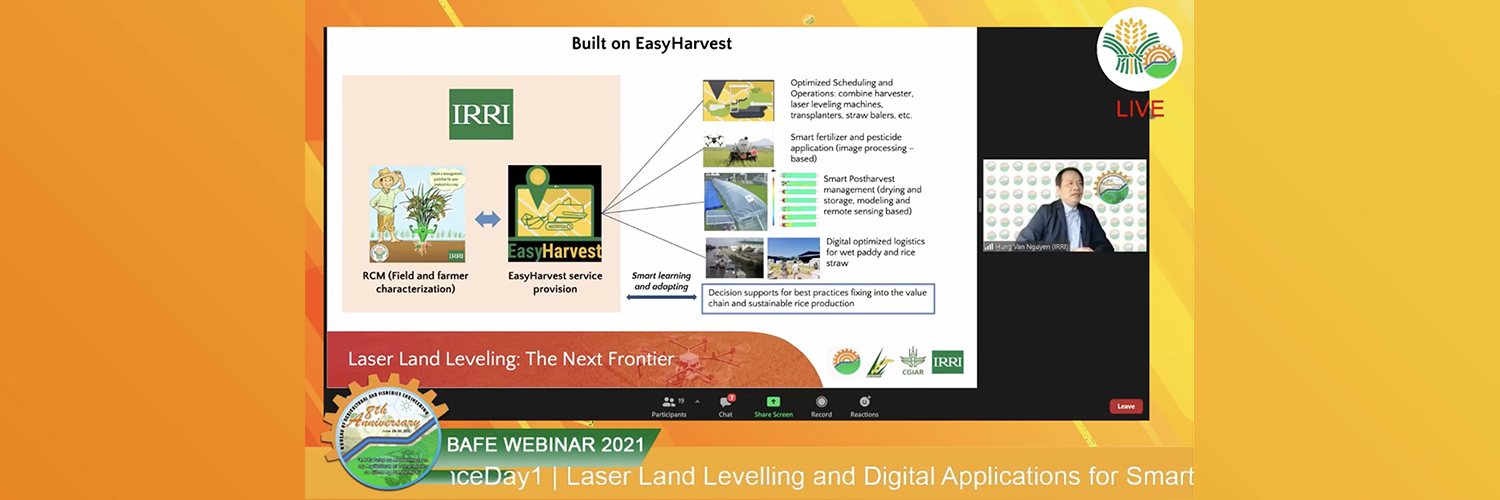The width and height of the screenshot is (1500, 500).
Task: Click the combine harvester scheduling image
Action: 738,100
